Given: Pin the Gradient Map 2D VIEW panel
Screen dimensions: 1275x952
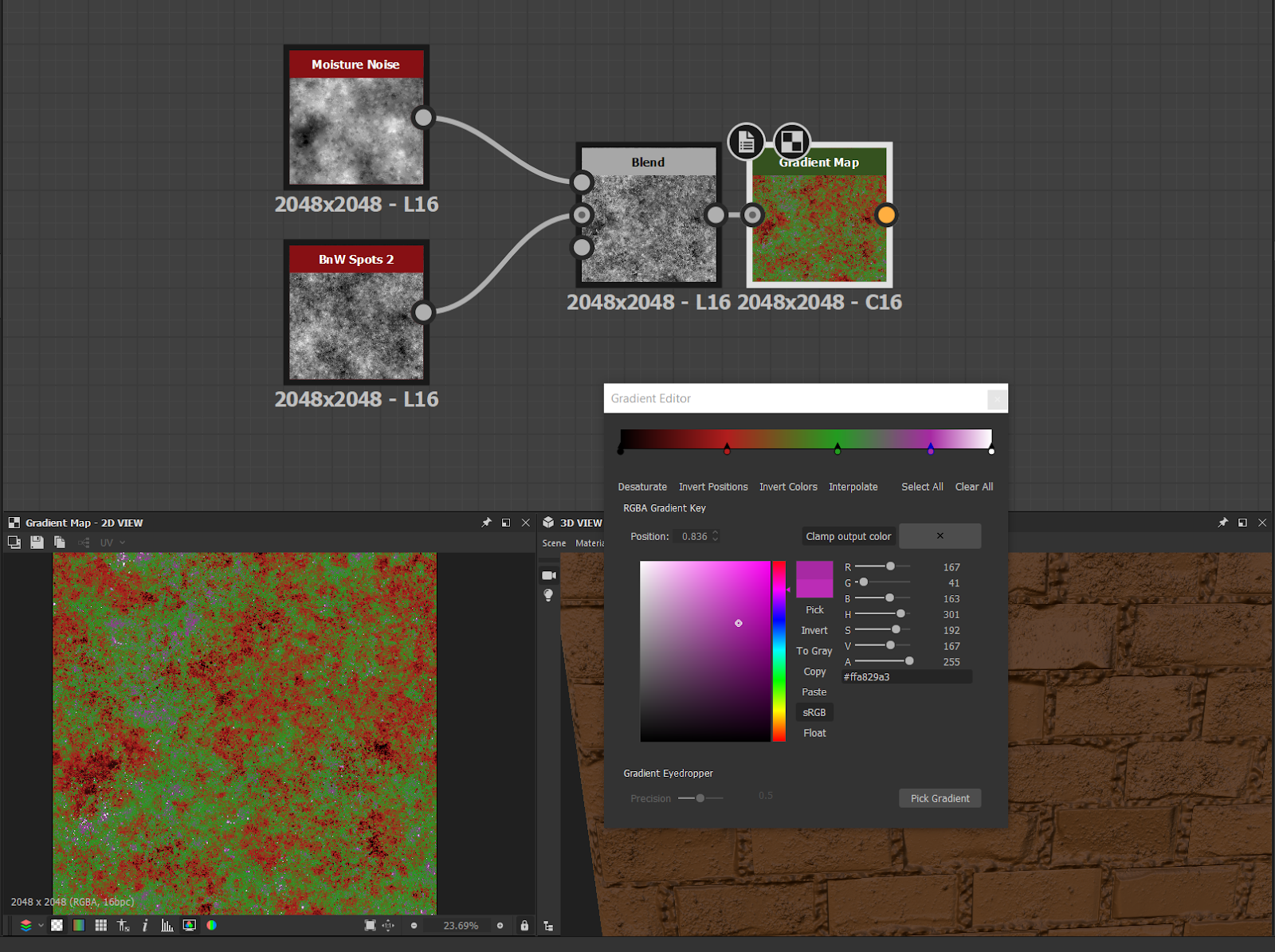Looking at the screenshot, I should point(486,523).
